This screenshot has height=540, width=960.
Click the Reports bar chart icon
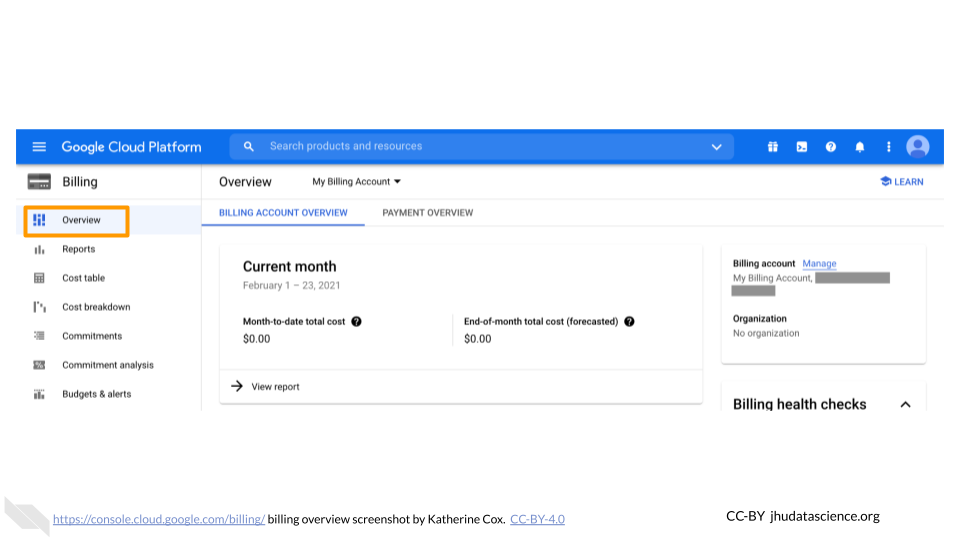click(39, 249)
